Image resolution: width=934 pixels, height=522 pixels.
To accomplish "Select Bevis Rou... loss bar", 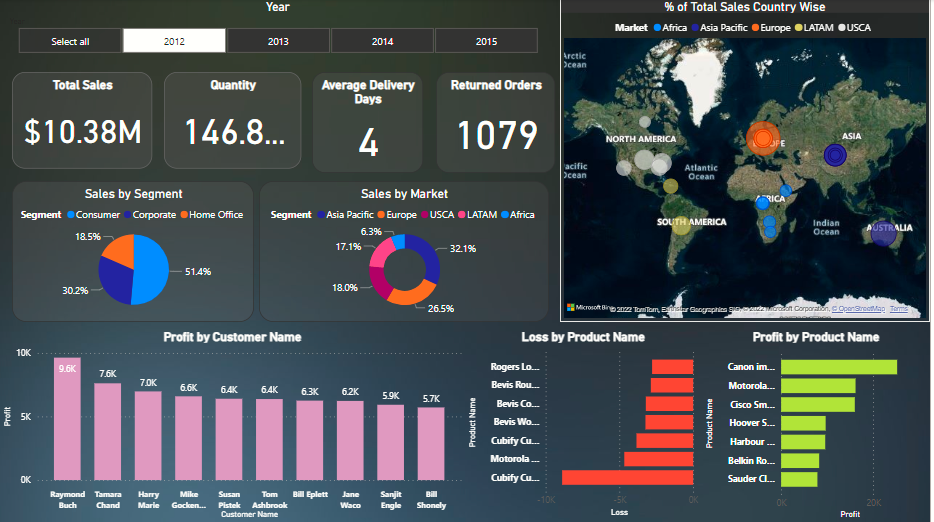I will 672,385.
